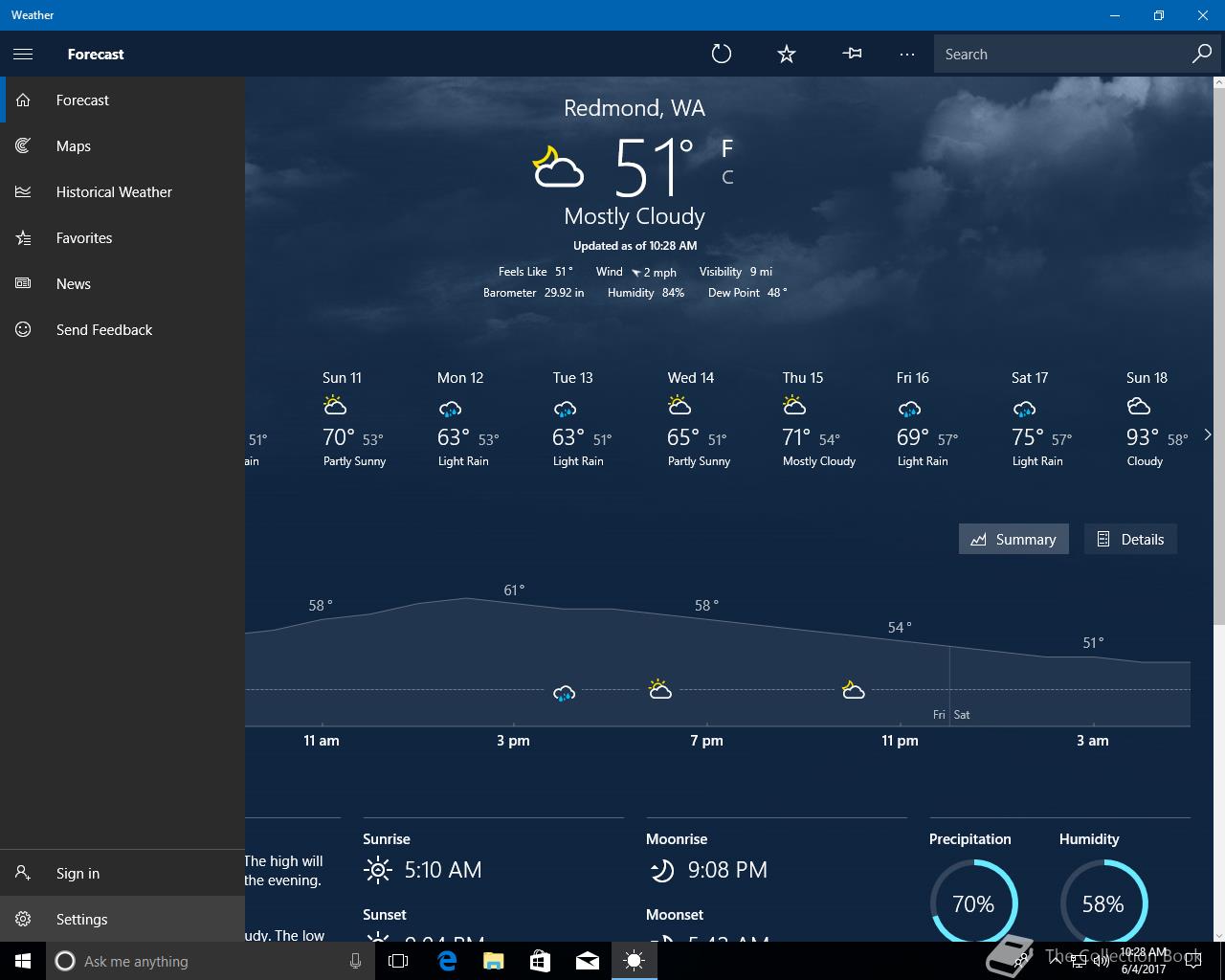Open Task View from the taskbar
Viewport: 1225px width, 980px height.
[398, 961]
